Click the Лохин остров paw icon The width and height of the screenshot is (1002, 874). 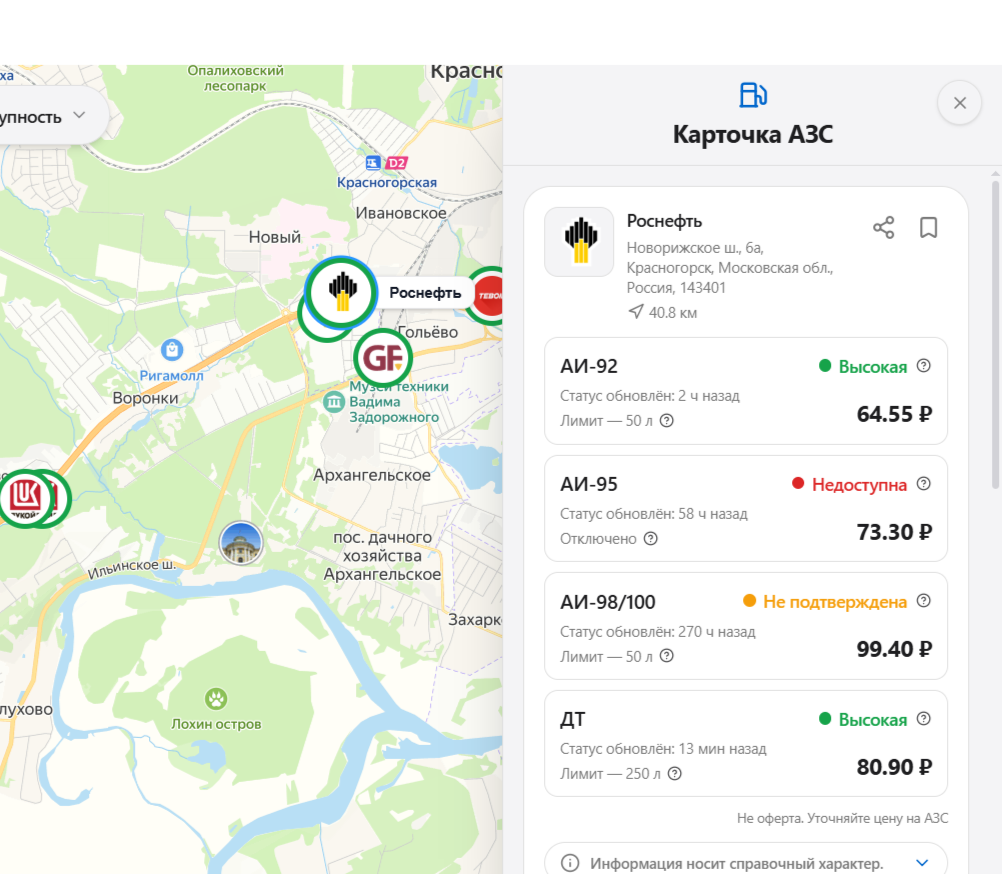[x=216, y=698]
